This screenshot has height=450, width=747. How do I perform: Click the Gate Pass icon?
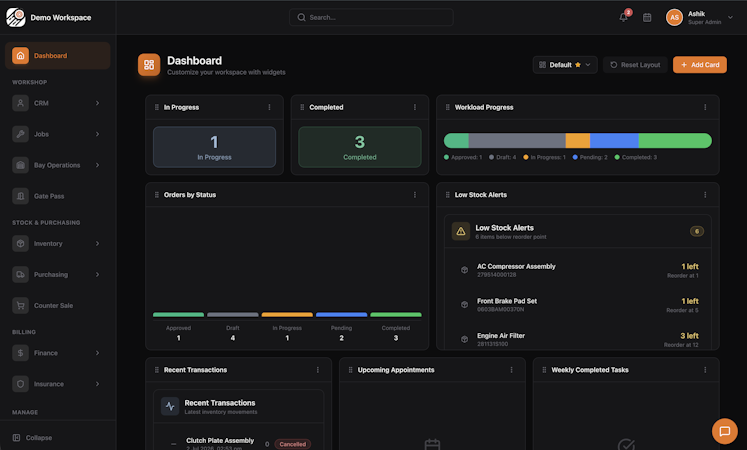coord(20,196)
